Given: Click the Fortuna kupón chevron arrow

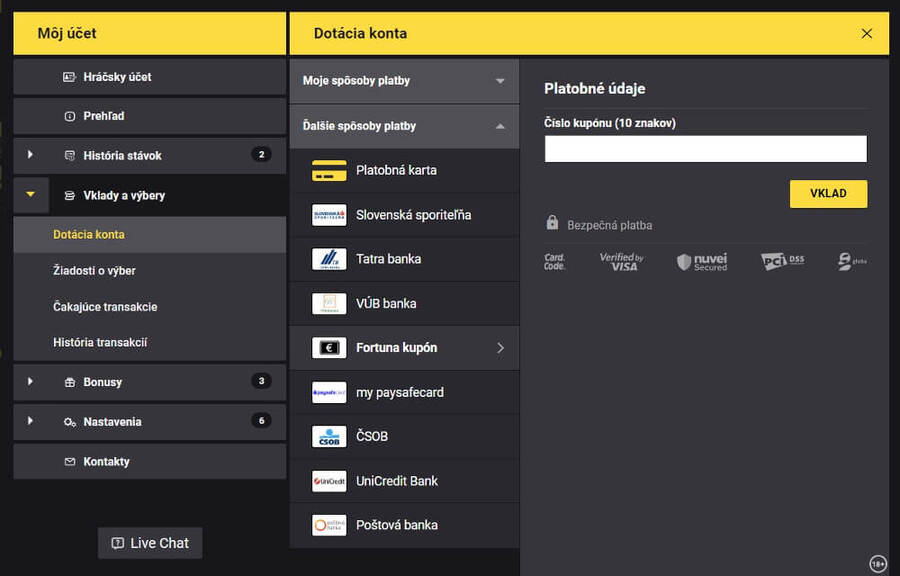Looking at the screenshot, I should pos(501,348).
